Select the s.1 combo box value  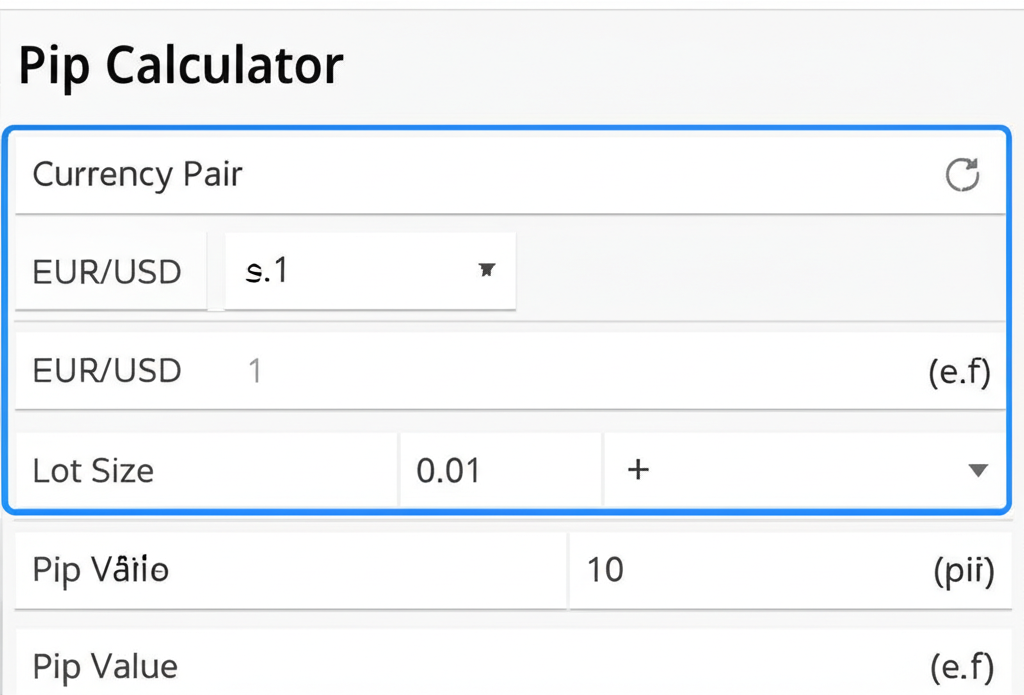pyautogui.click(x=340, y=270)
